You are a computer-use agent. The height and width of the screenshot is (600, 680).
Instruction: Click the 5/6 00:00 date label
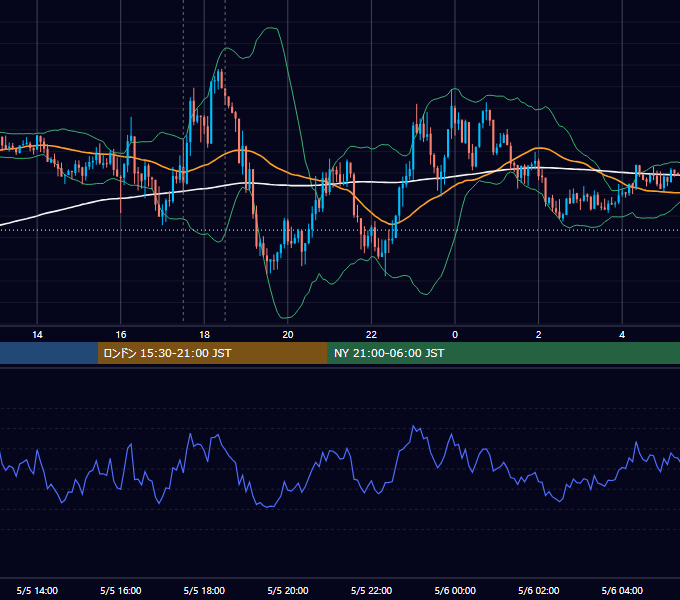pos(455,591)
